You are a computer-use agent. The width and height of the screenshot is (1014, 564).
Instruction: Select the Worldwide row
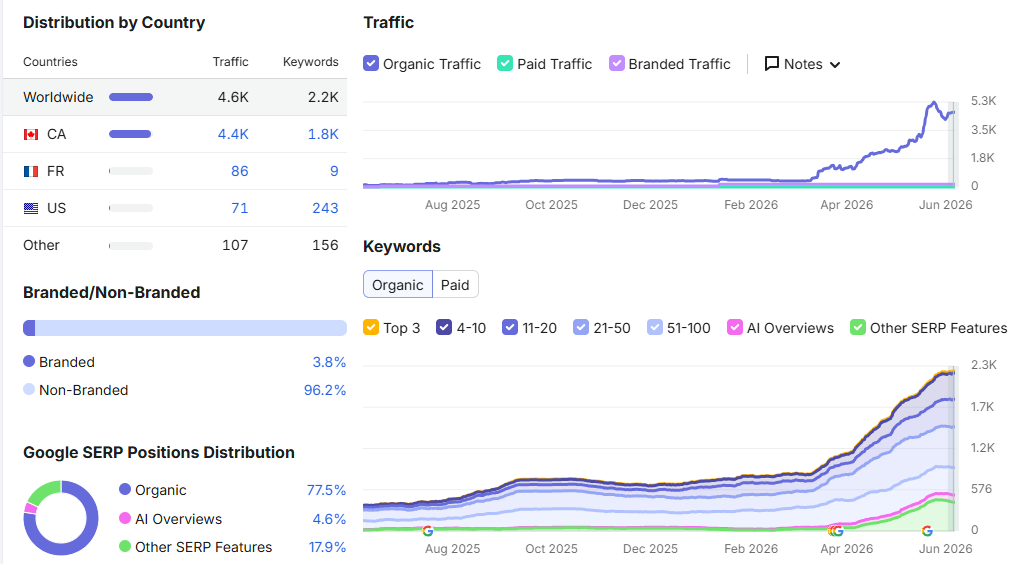pyautogui.click(x=175, y=97)
